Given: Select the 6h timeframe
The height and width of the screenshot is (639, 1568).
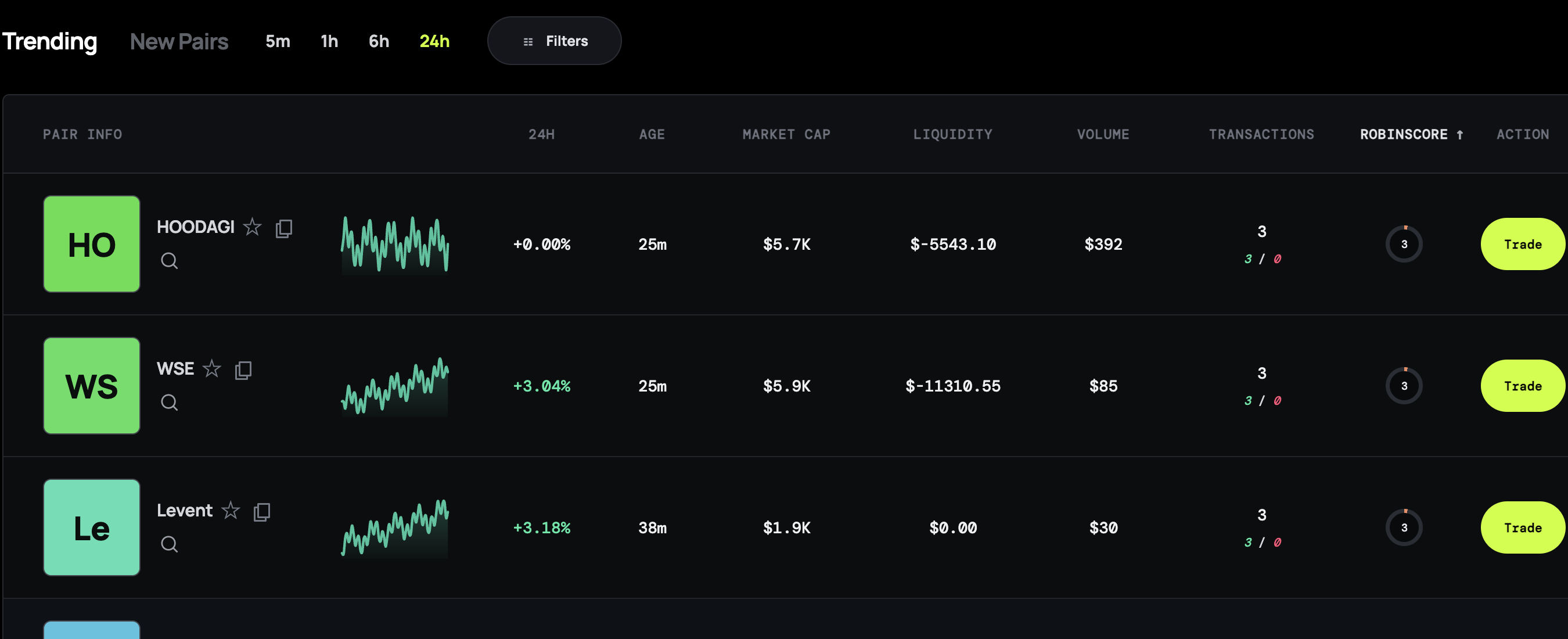Looking at the screenshot, I should pos(379,41).
